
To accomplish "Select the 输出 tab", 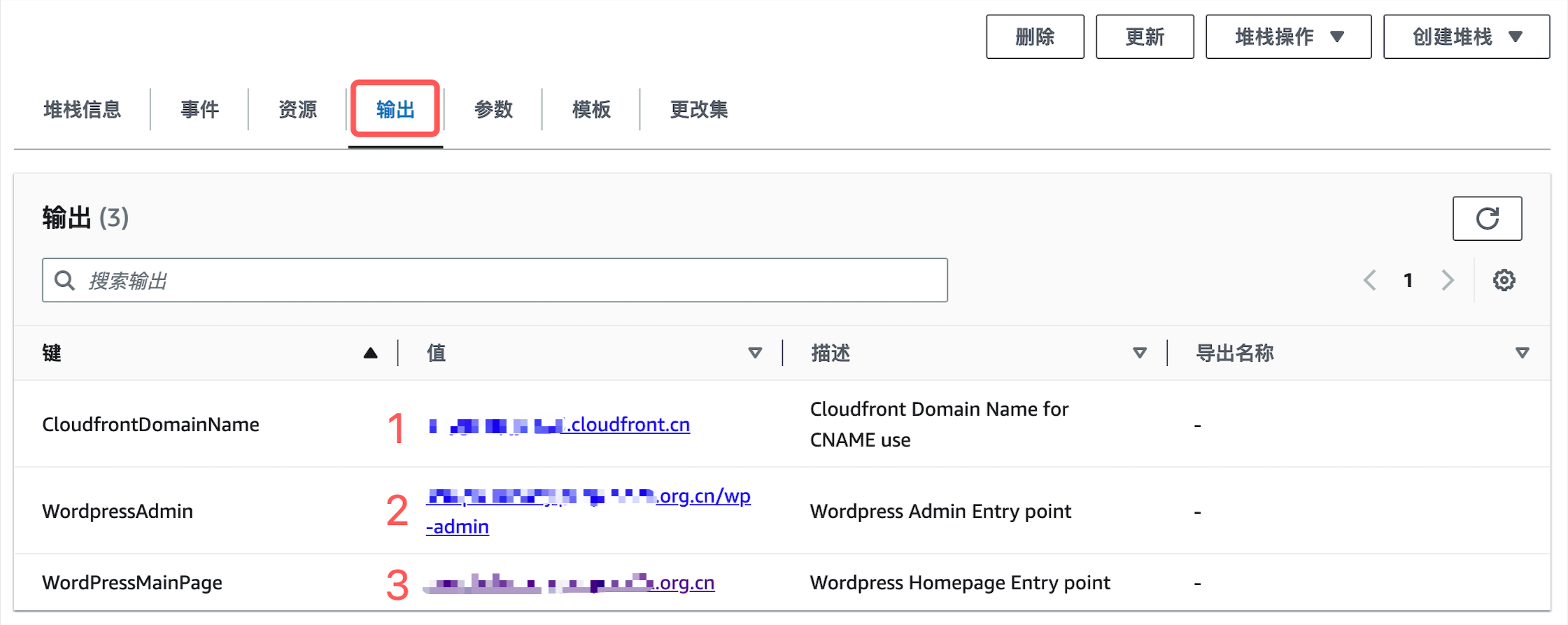I will pos(395,110).
